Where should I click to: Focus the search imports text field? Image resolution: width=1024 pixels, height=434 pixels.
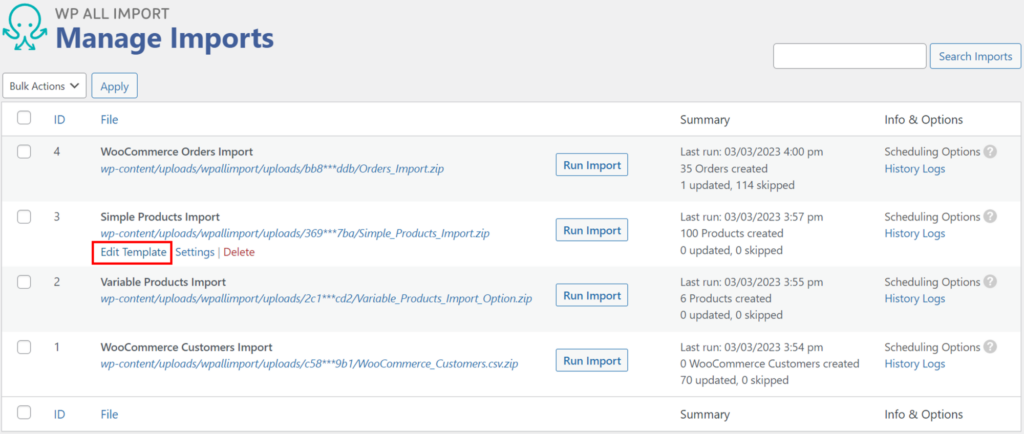point(850,56)
